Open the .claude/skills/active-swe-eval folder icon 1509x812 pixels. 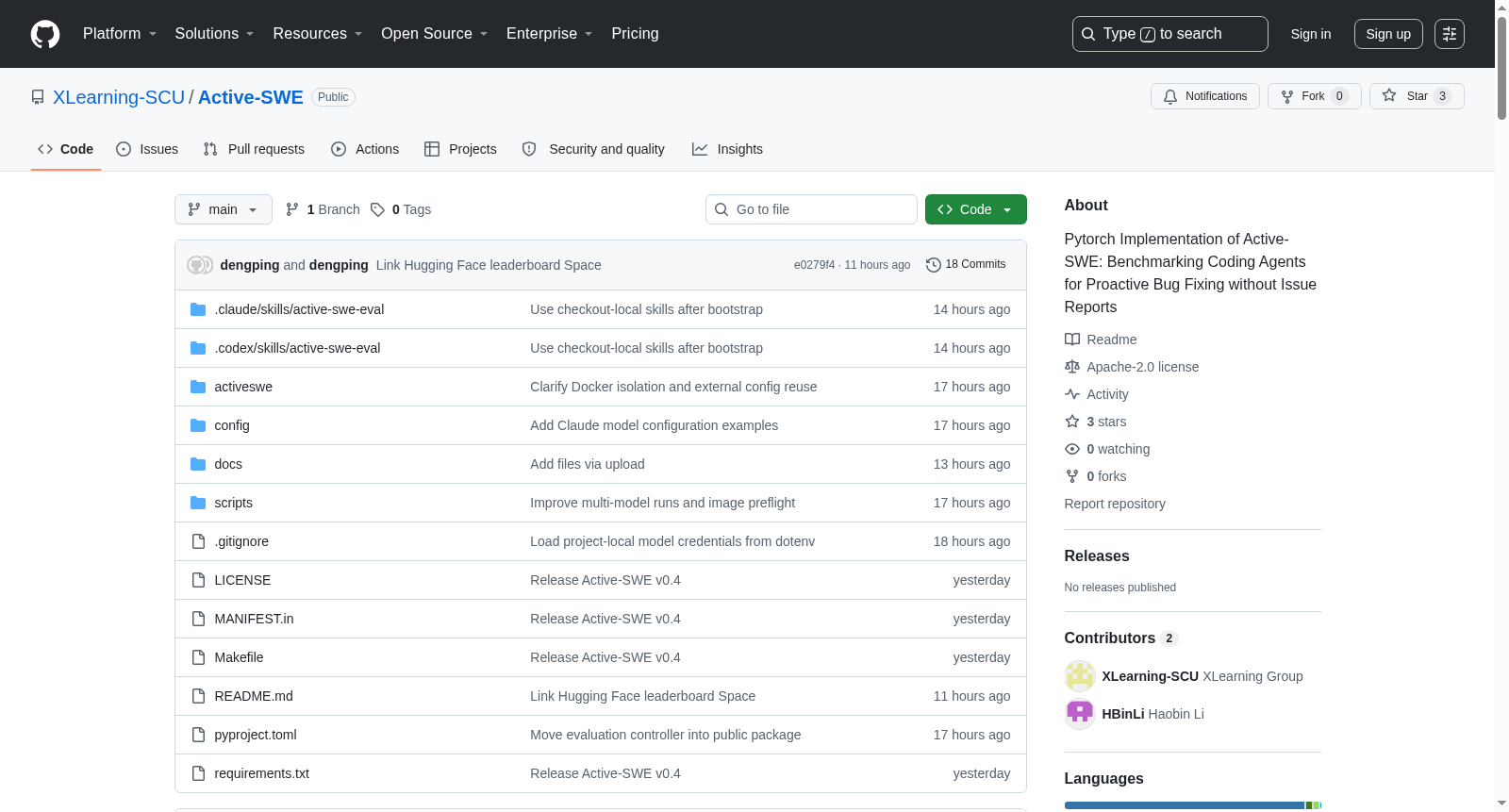tap(198, 309)
